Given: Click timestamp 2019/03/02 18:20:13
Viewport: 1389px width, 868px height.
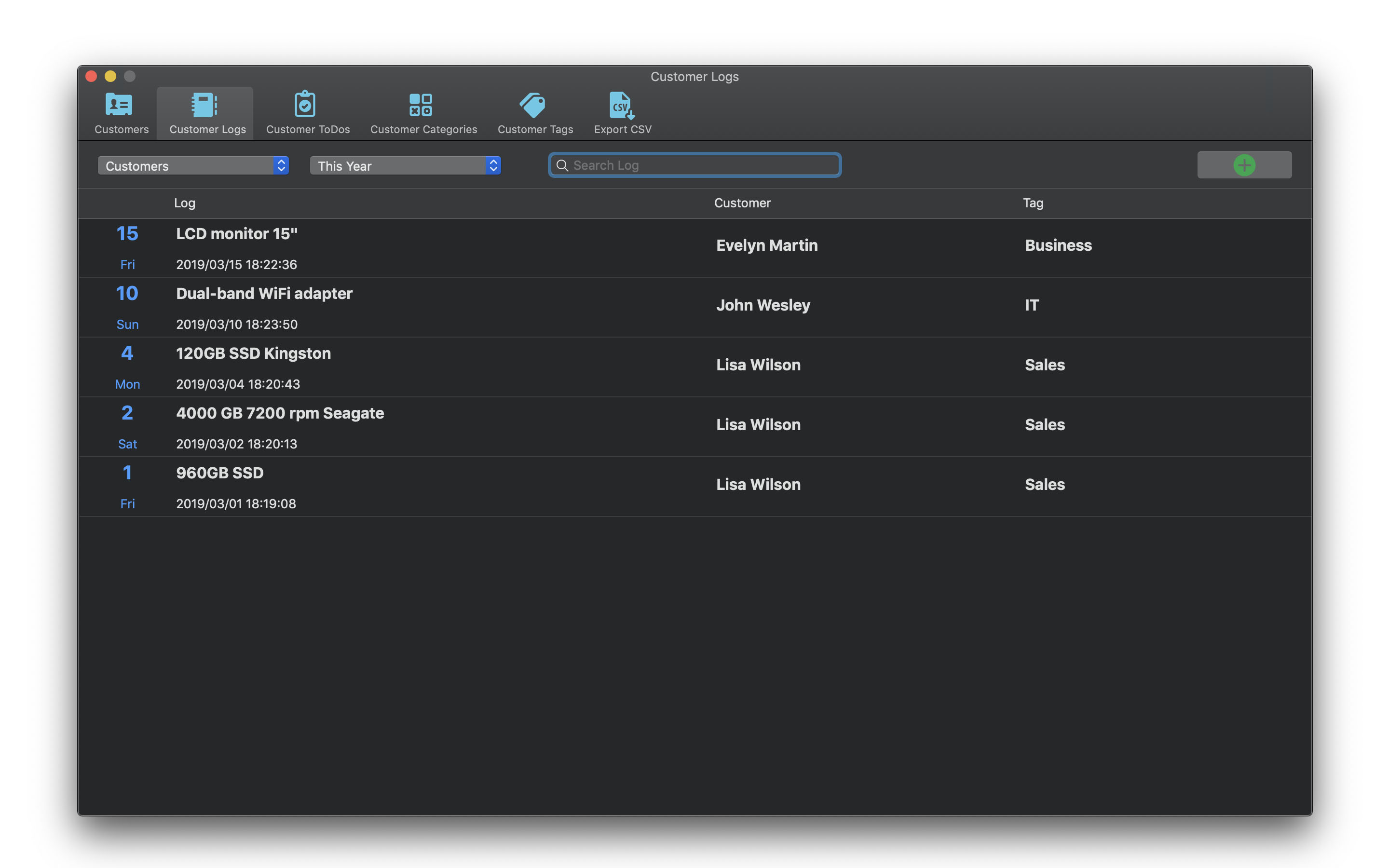Looking at the screenshot, I should pos(236,444).
